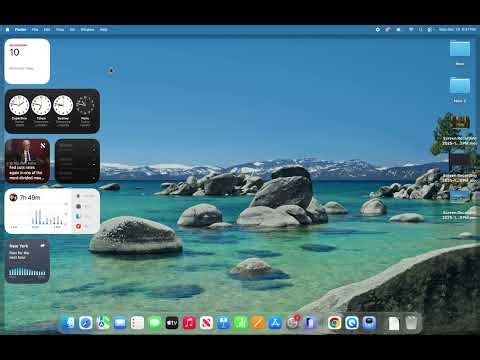
Task: Open the News app in Dock
Action: tap(206, 323)
